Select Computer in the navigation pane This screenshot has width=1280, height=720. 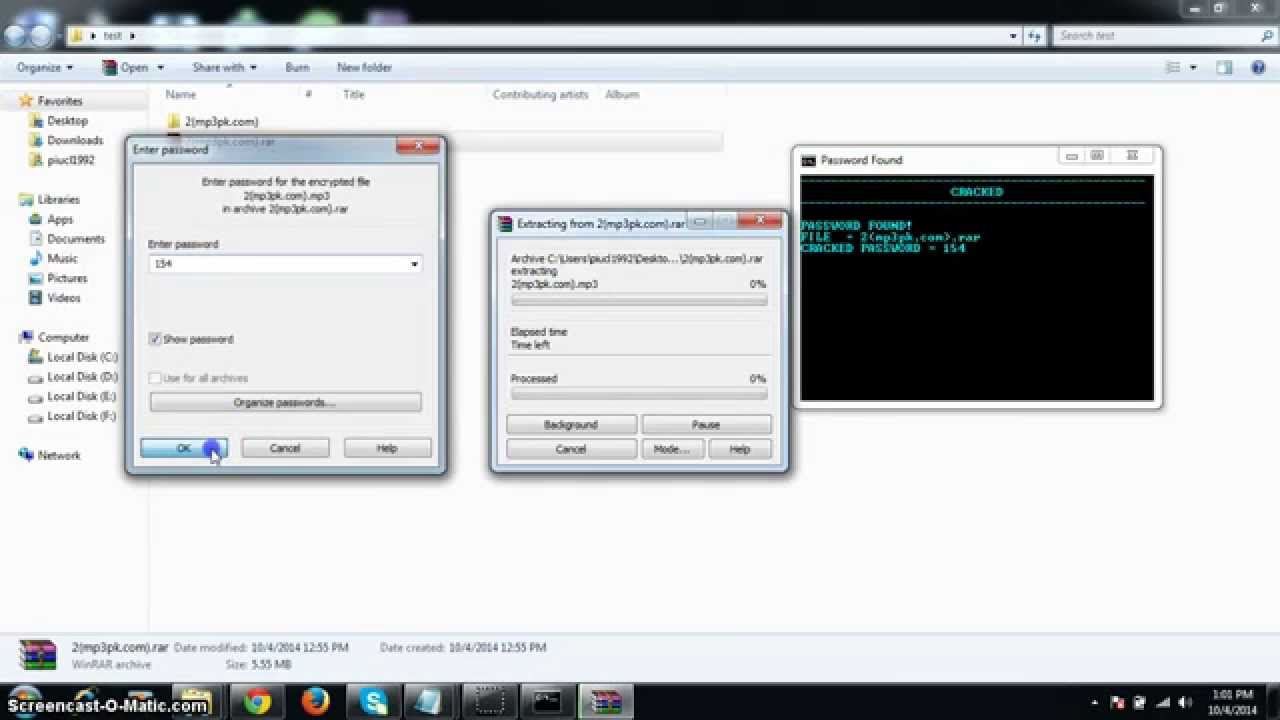[63, 337]
